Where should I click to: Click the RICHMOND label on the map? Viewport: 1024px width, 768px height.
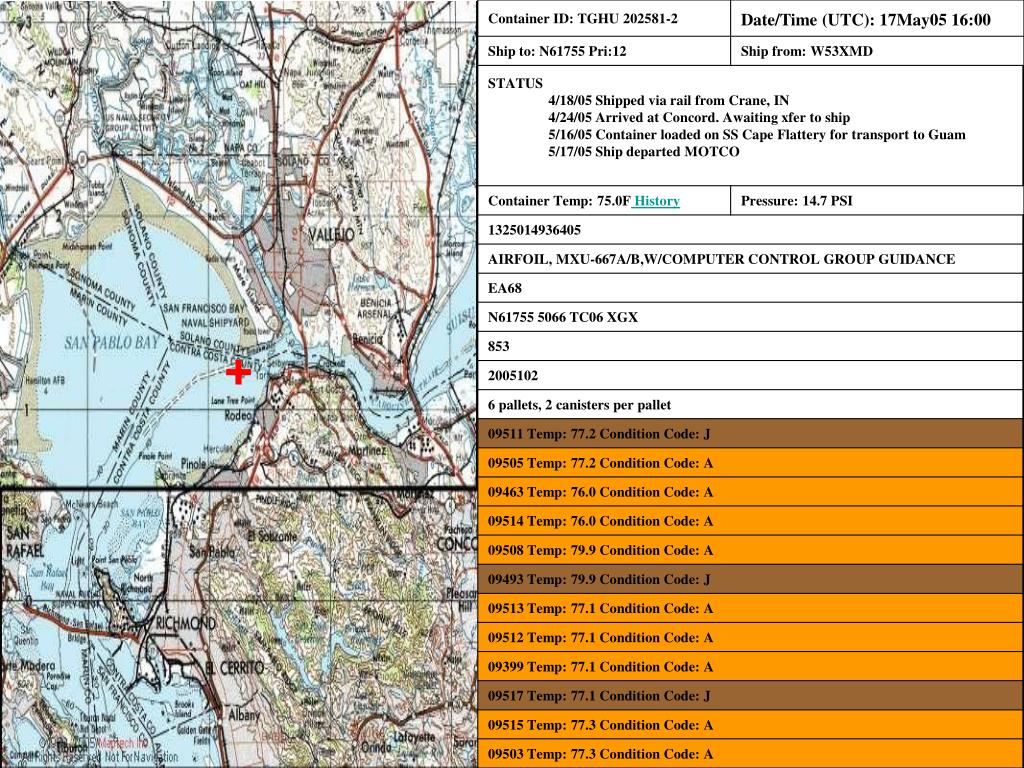tap(185, 623)
